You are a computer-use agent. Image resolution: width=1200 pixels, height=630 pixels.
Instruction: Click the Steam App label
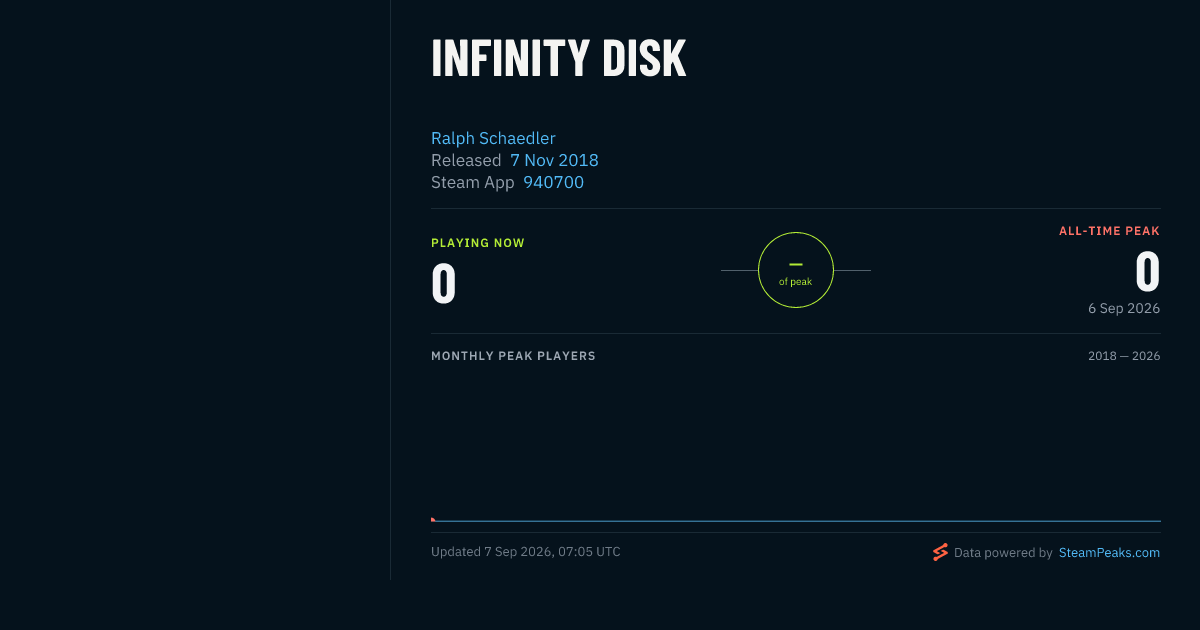473,182
